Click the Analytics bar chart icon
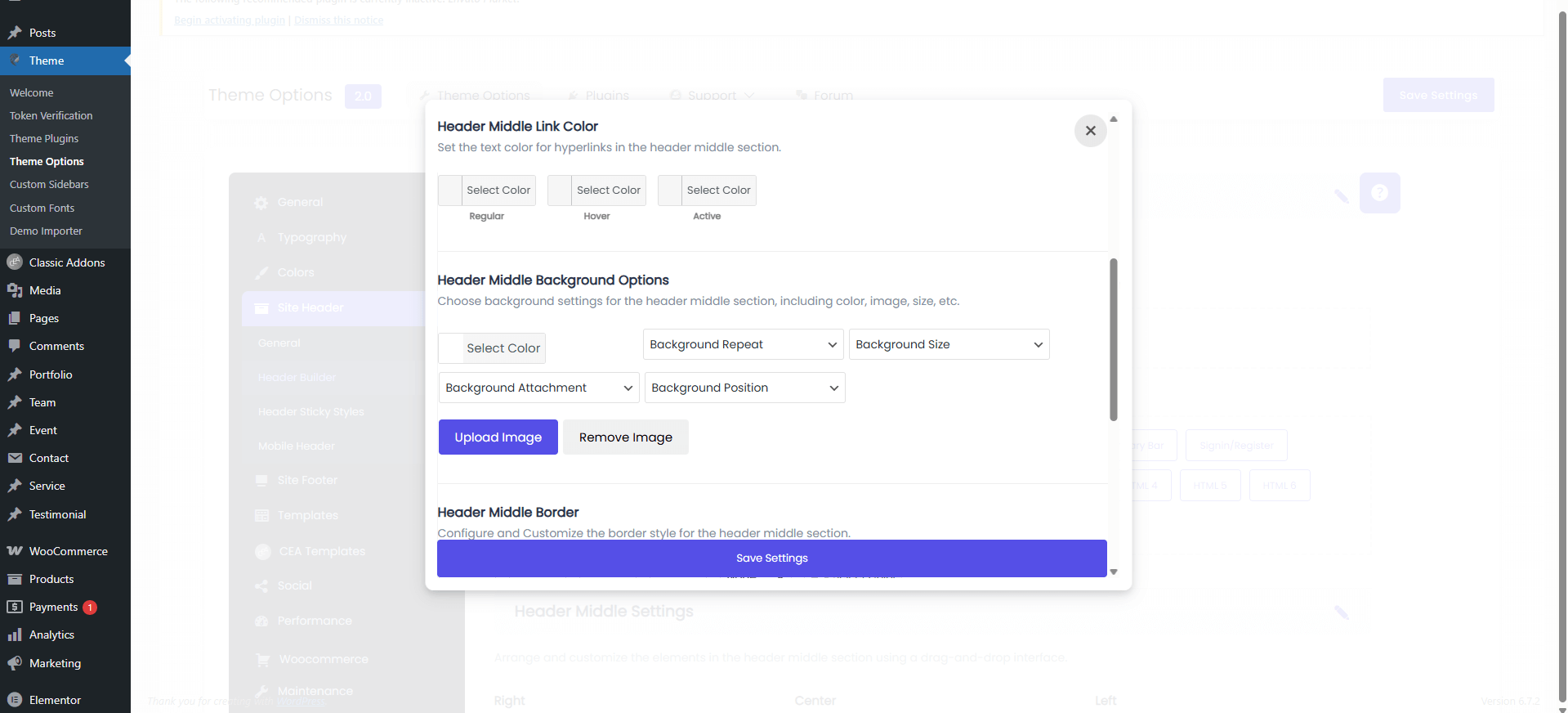Screen dimensions: 1568x713 (15, 635)
